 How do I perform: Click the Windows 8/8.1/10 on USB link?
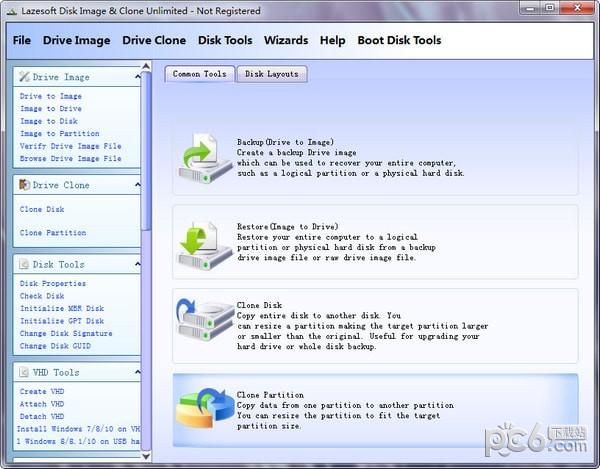click(x=78, y=441)
